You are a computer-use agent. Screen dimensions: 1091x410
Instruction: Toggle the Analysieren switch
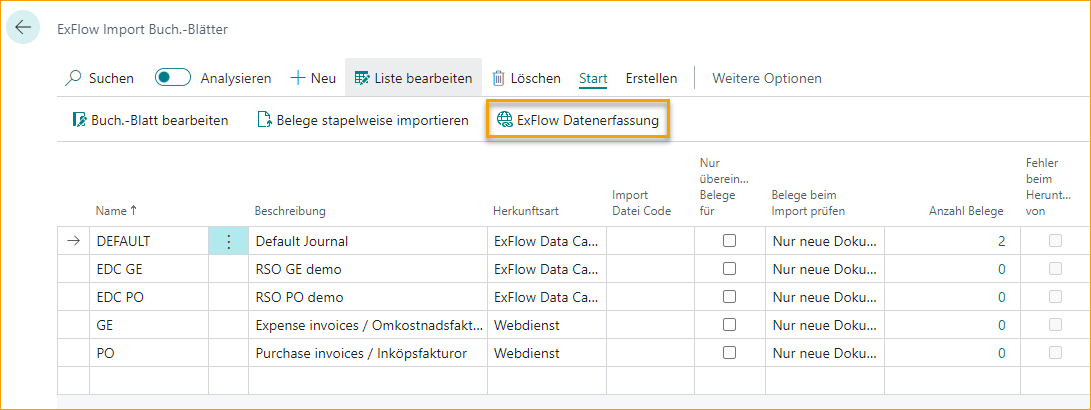173,78
